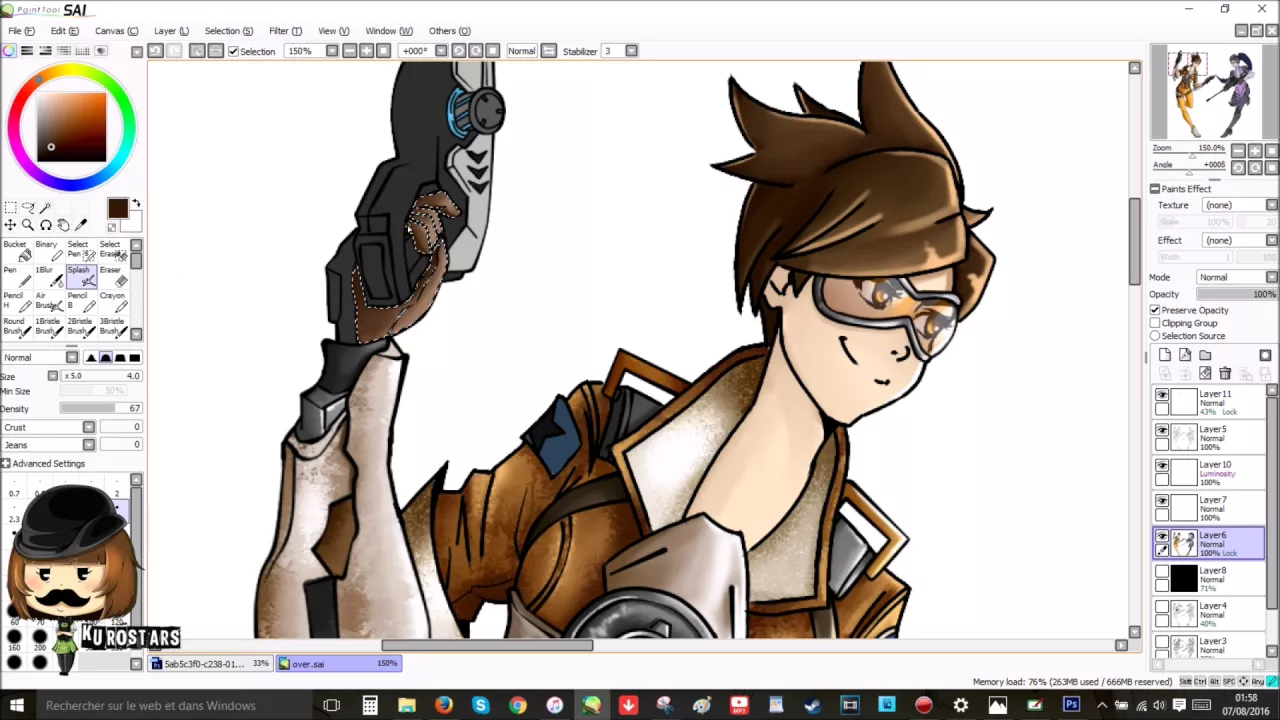Open the Layer menu

click(171, 31)
